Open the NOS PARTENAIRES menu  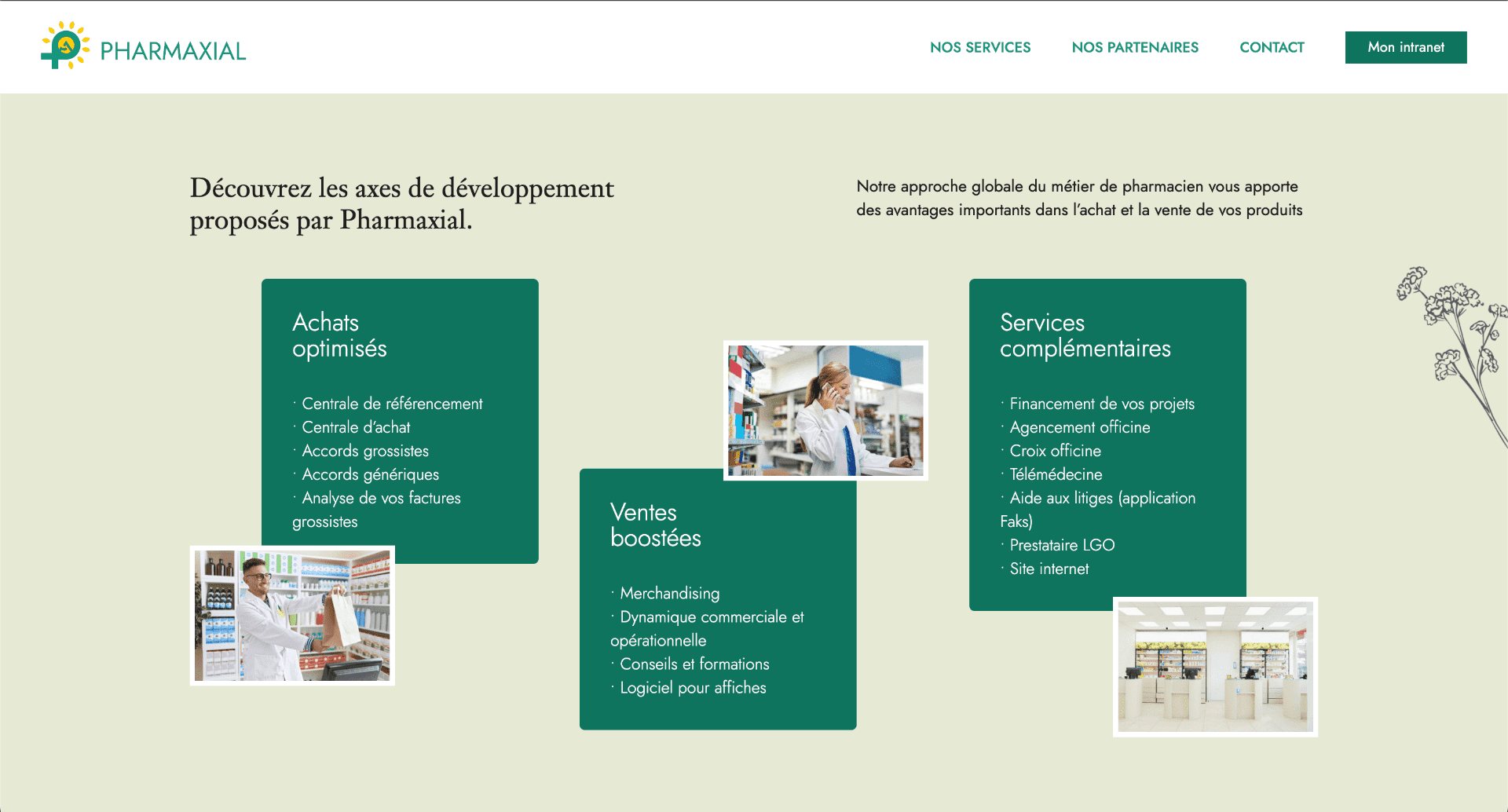pyautogui.click(x=1135, y=47)
